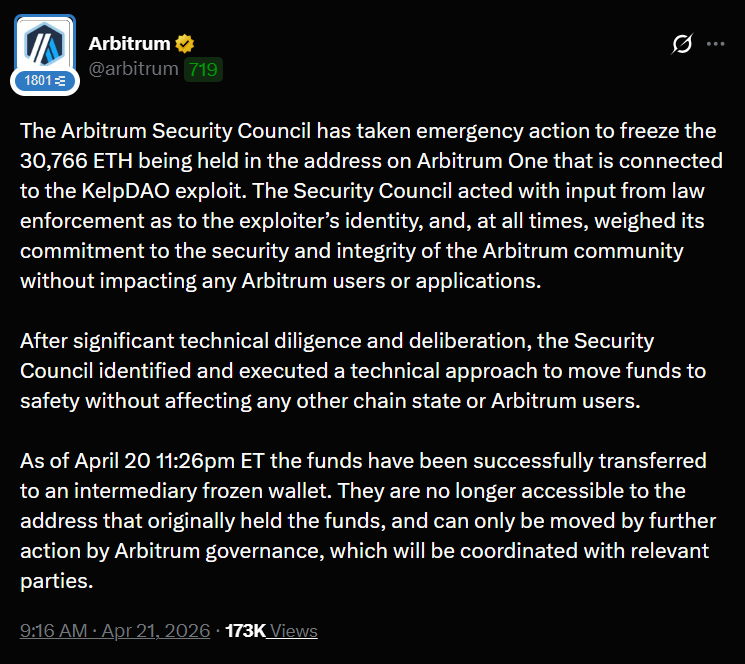
Task: View the 173K Views analytics
Action: (271, 630)
